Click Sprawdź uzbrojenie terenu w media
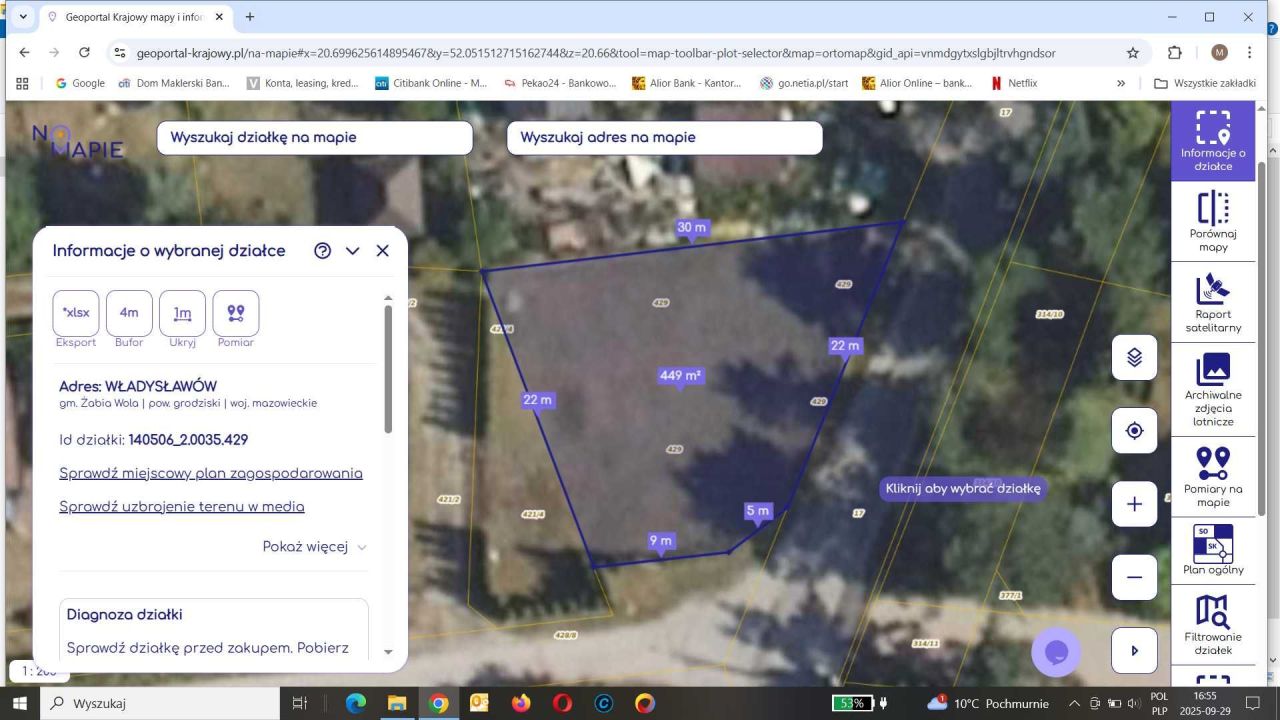 point(182,506)
